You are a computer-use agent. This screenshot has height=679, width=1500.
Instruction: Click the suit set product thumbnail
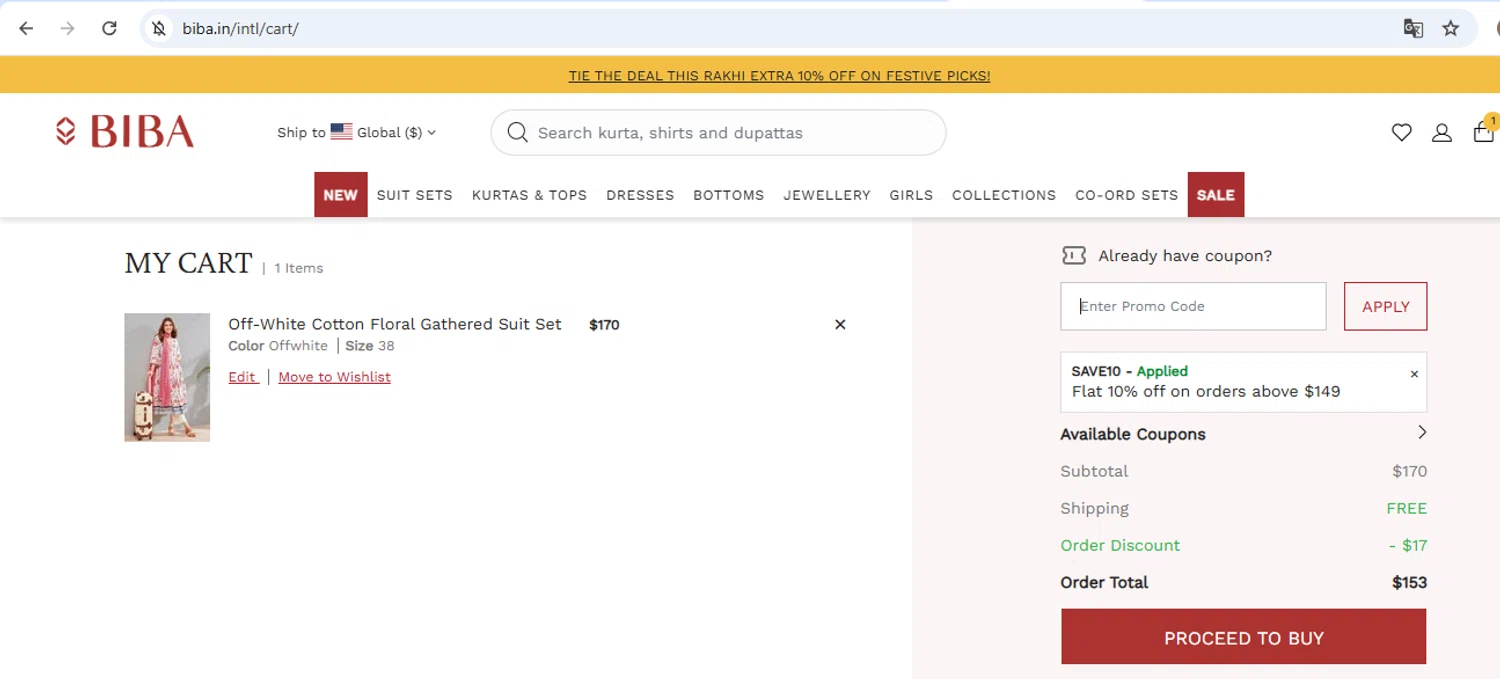tap(167, 377)
